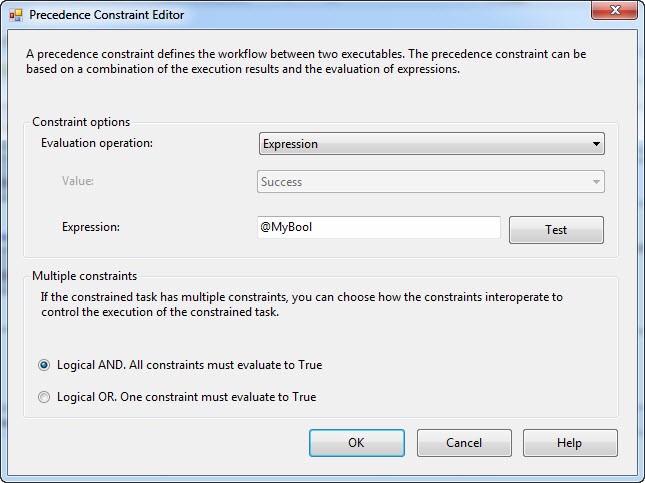Image resolution: width=645 pixels, height=483 pixels.
Task: Click the arrow on the Evaluation operation dropdown
Action: point(597,144)
